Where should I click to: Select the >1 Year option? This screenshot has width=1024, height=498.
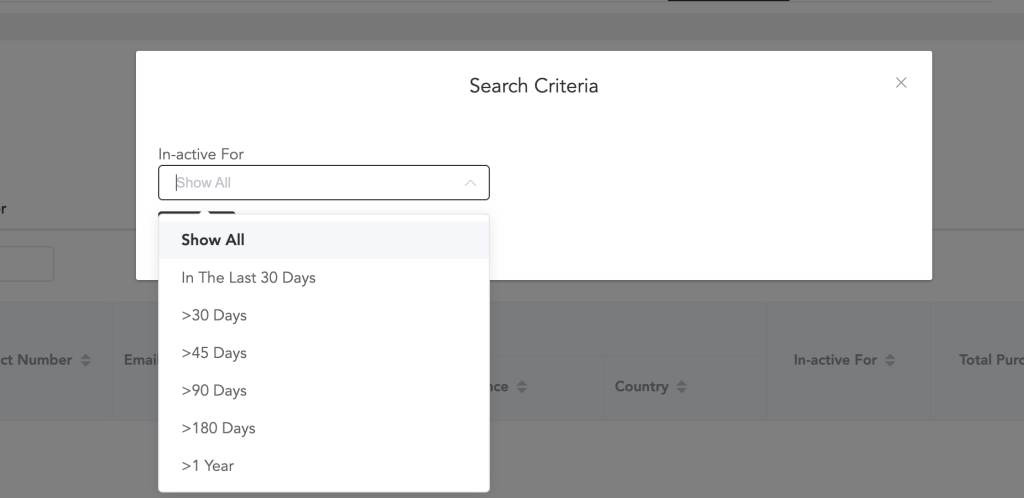(x=324, y=466)
